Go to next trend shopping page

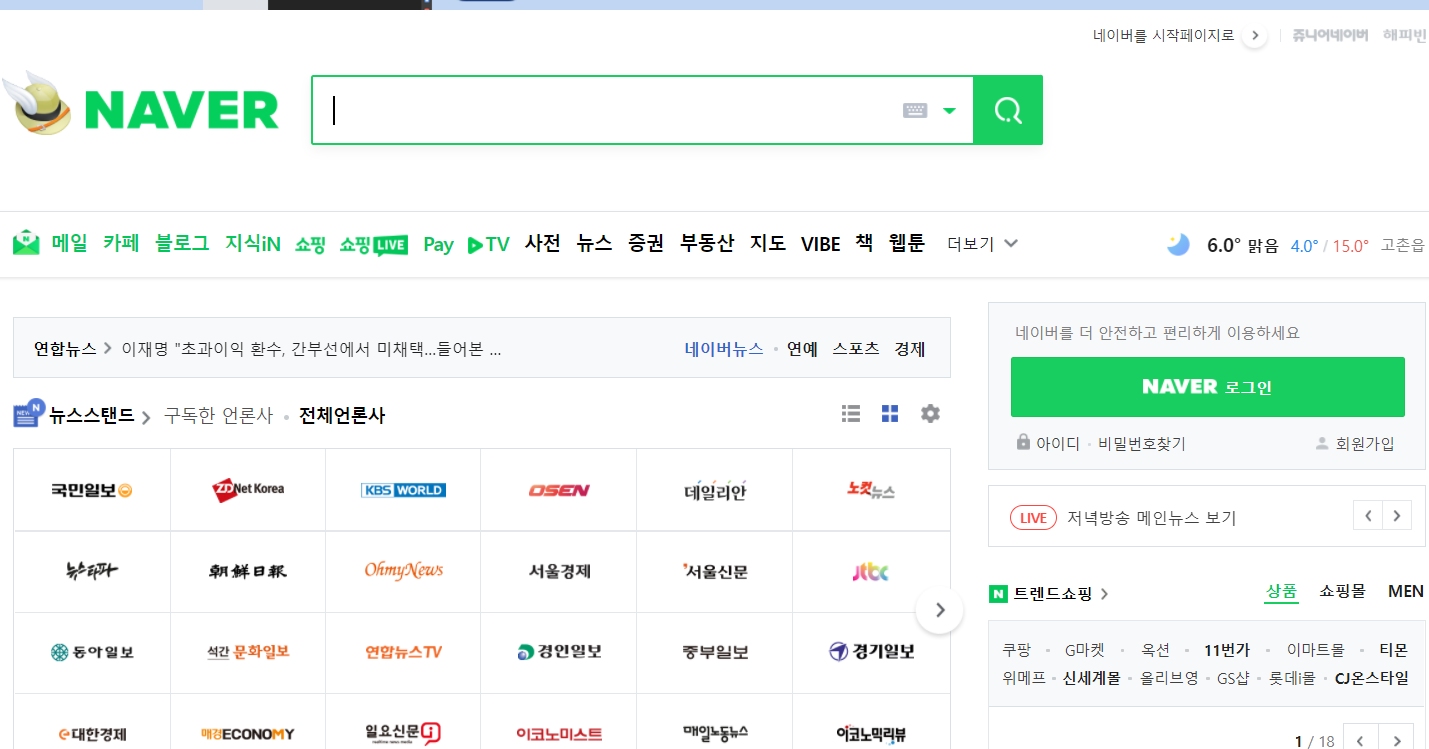pyautogui.click(x=1398, y=741)
